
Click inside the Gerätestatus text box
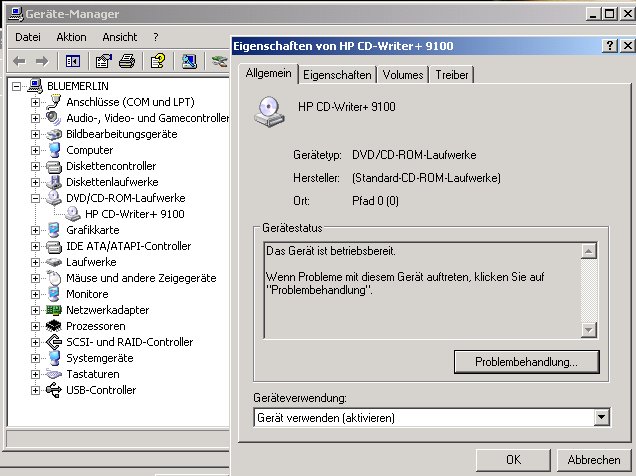pos(422,290)
